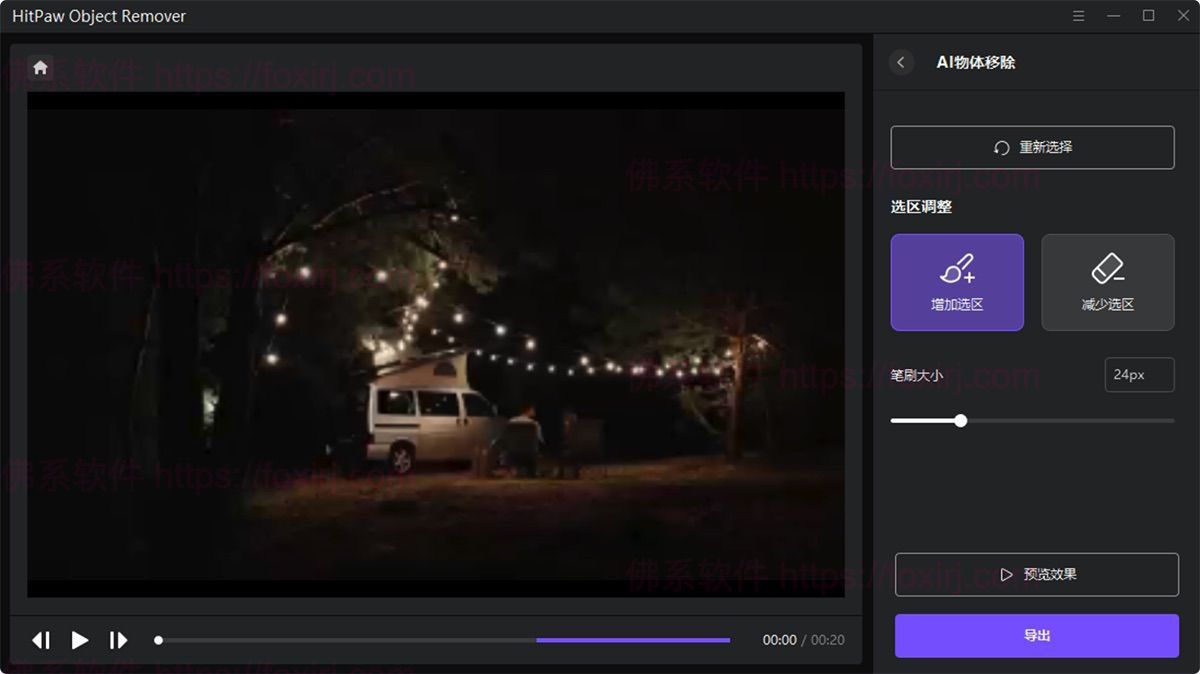The image size is (1200, 674).
Task: Click 预览效果 to preview the result
Action: pos(1035,574)
